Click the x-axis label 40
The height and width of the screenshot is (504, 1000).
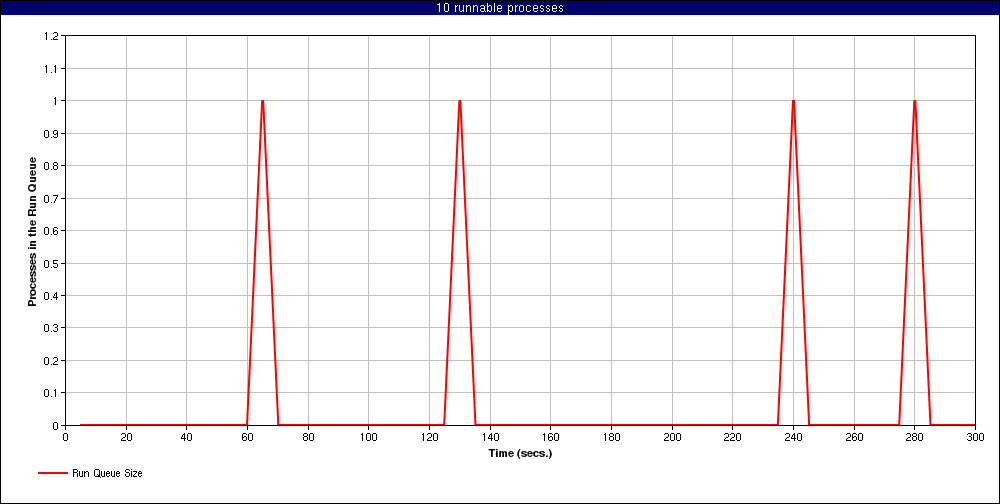(187, 437)
